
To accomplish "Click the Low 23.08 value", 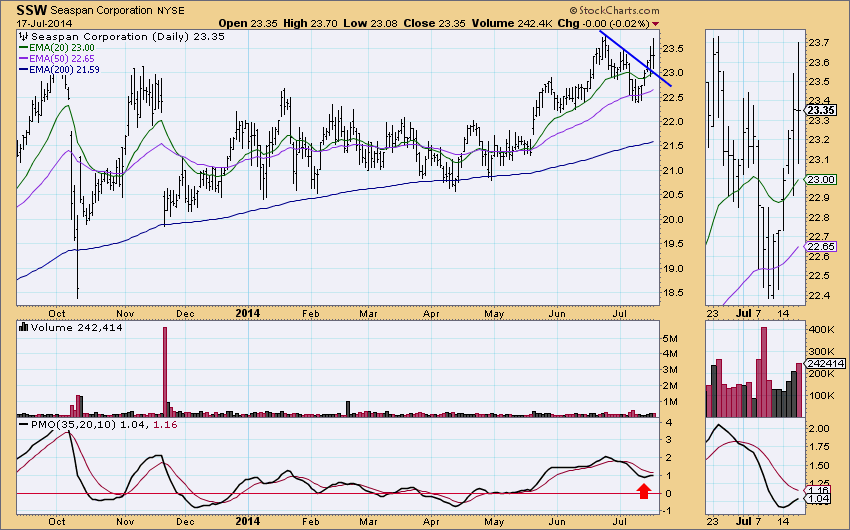I will [370, 23].
